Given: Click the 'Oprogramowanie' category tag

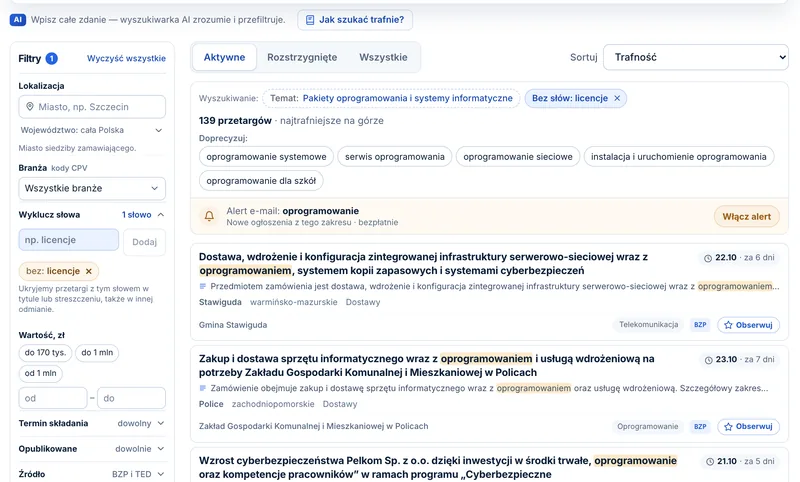Looking at the screenshot, I should (x=647, y=426).
